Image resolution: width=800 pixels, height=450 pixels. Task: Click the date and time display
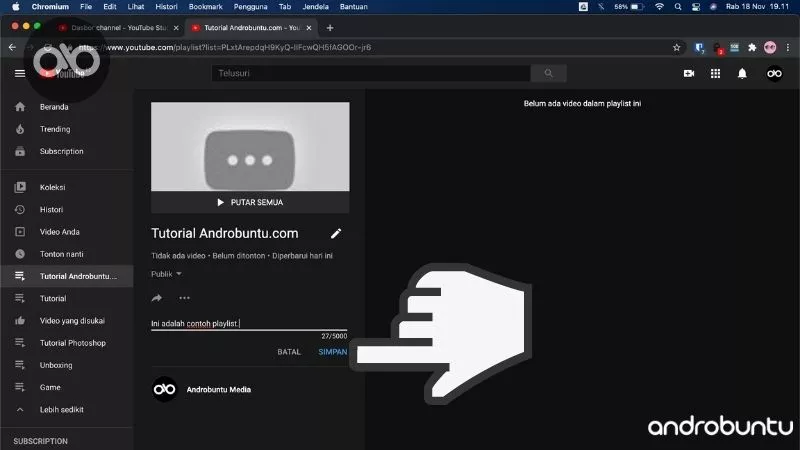tap(757, 7)
